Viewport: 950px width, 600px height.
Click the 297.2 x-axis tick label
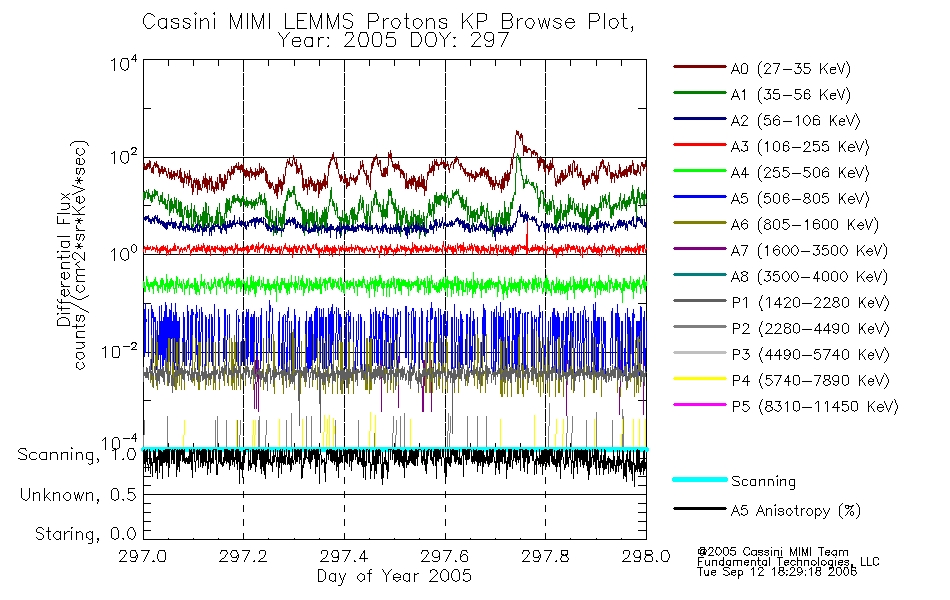(x=243, y=556)
